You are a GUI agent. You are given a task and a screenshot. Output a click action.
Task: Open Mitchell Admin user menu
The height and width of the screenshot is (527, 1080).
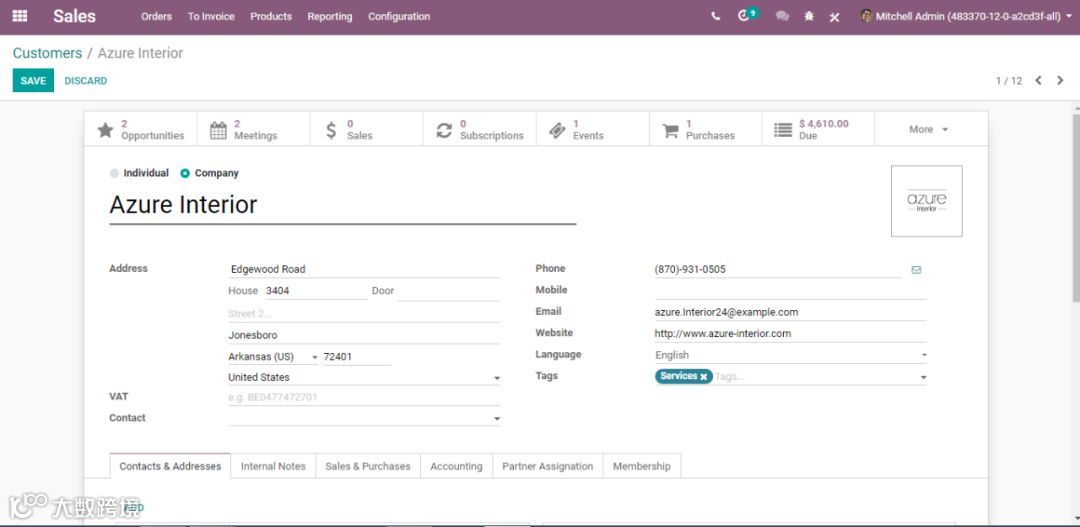coord(966,16)
